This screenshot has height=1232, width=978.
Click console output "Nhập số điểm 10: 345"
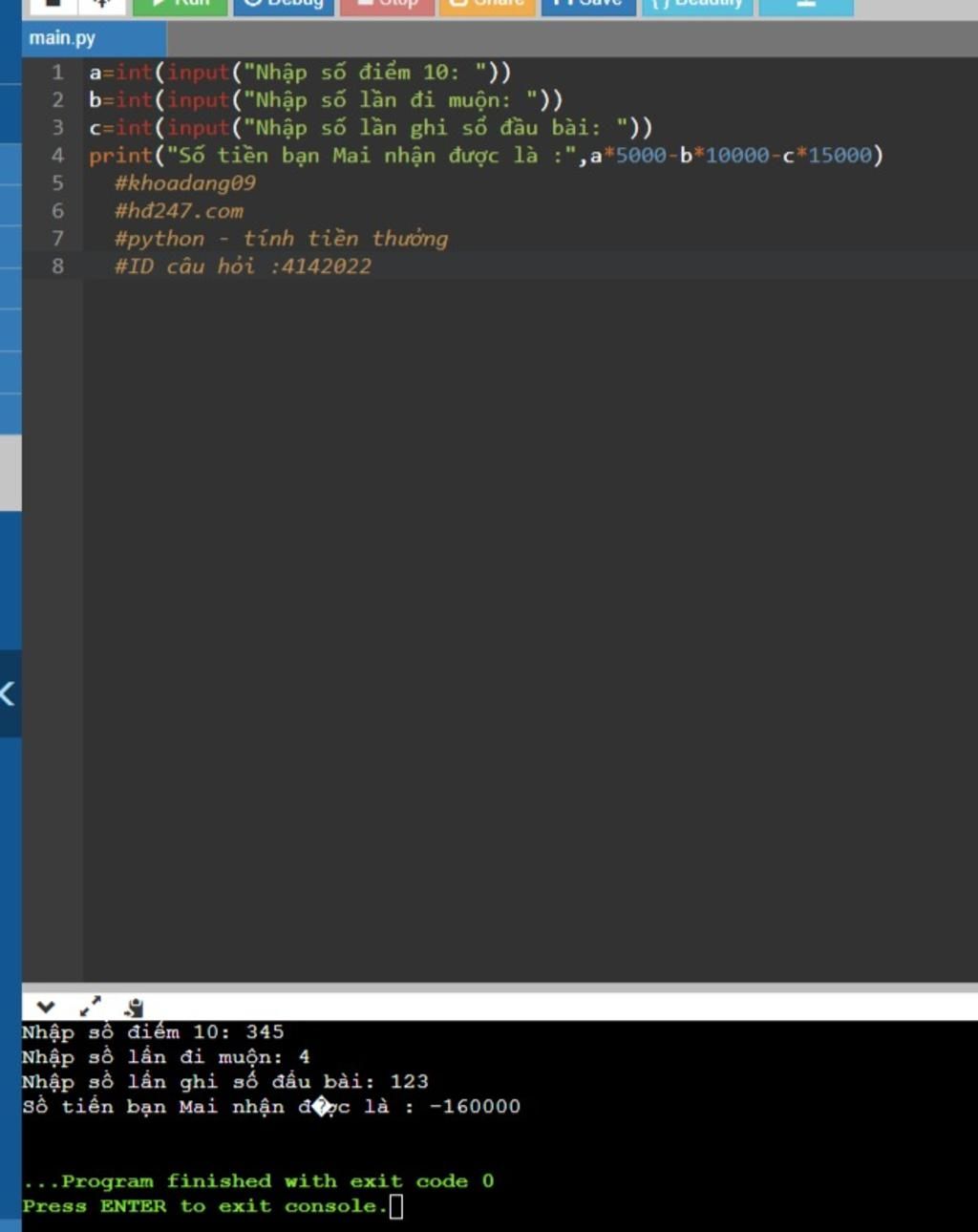pyautogui.click(x=153, y=1032)
